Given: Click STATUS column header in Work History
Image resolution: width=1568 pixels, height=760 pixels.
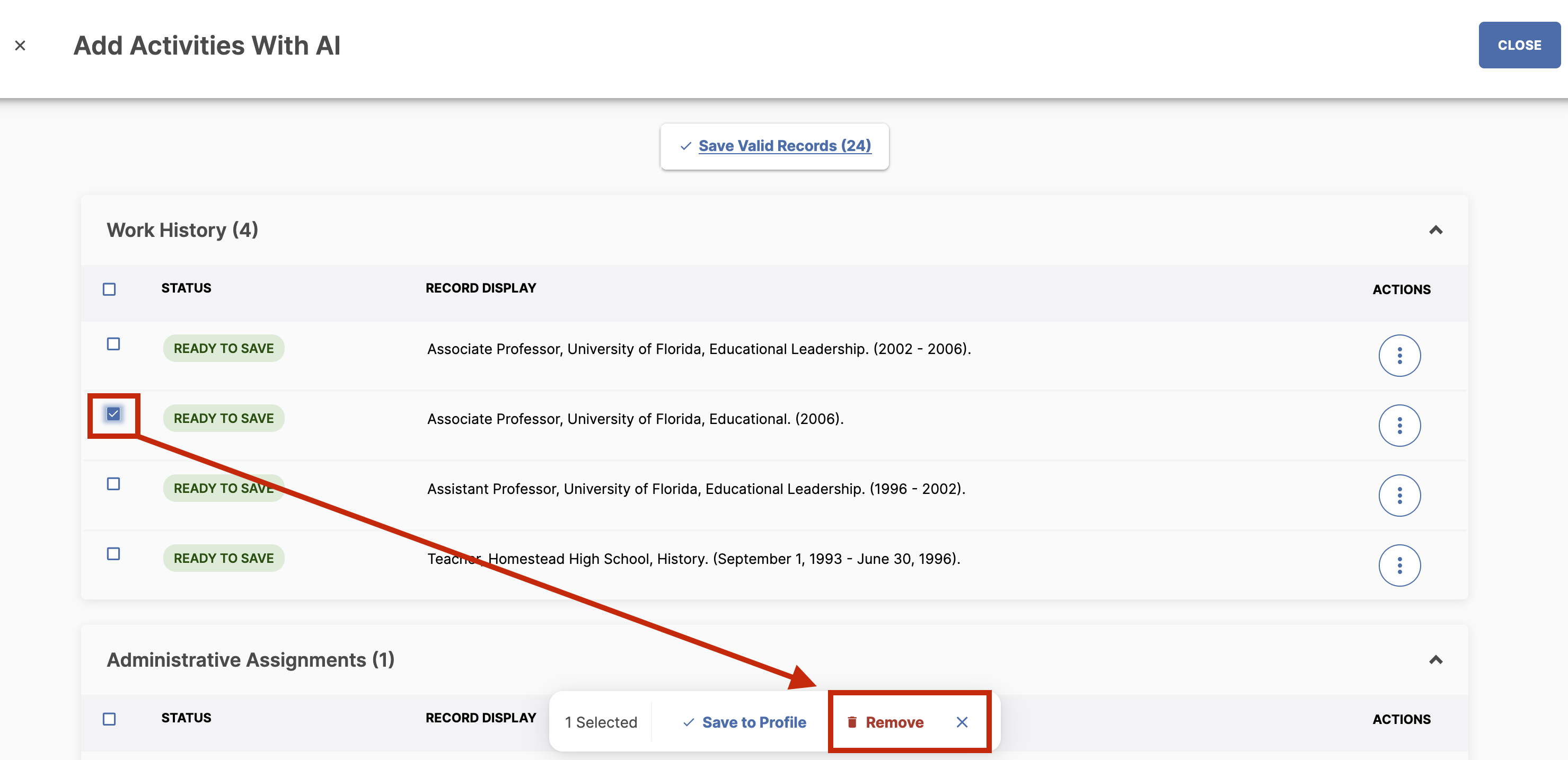Looking at the screenshot, I should point(186,288).
